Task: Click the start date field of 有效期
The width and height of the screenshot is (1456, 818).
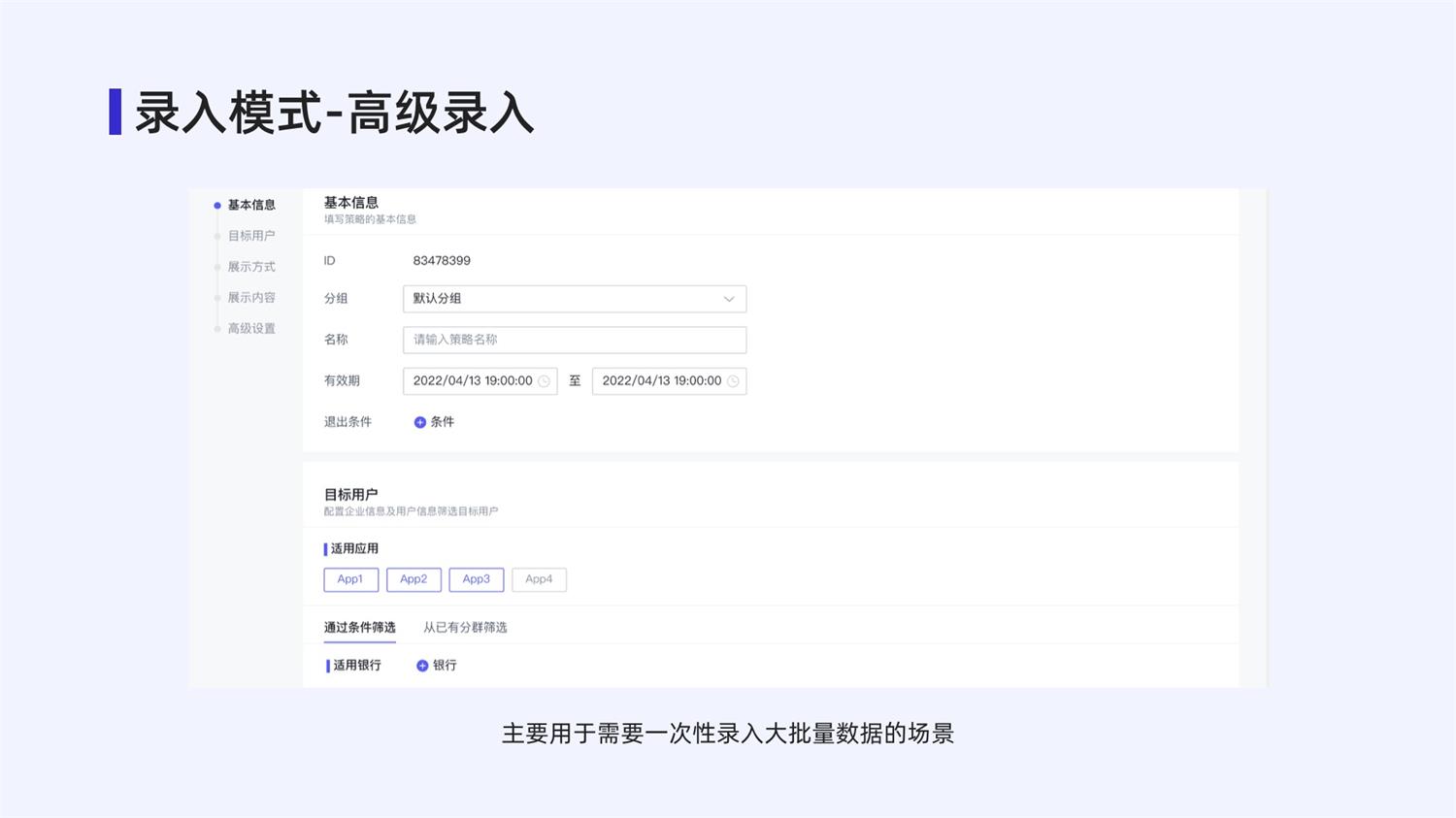Action: coord(480,381)
